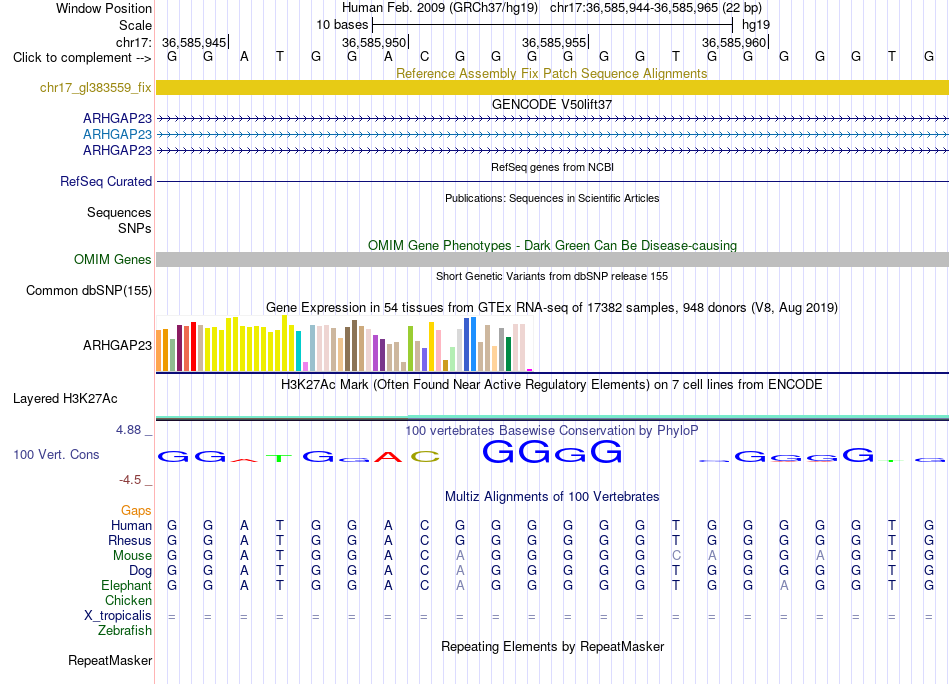The image size is (950, 684).
Task: Click the orange "Gaps" label
Action: 136,511
